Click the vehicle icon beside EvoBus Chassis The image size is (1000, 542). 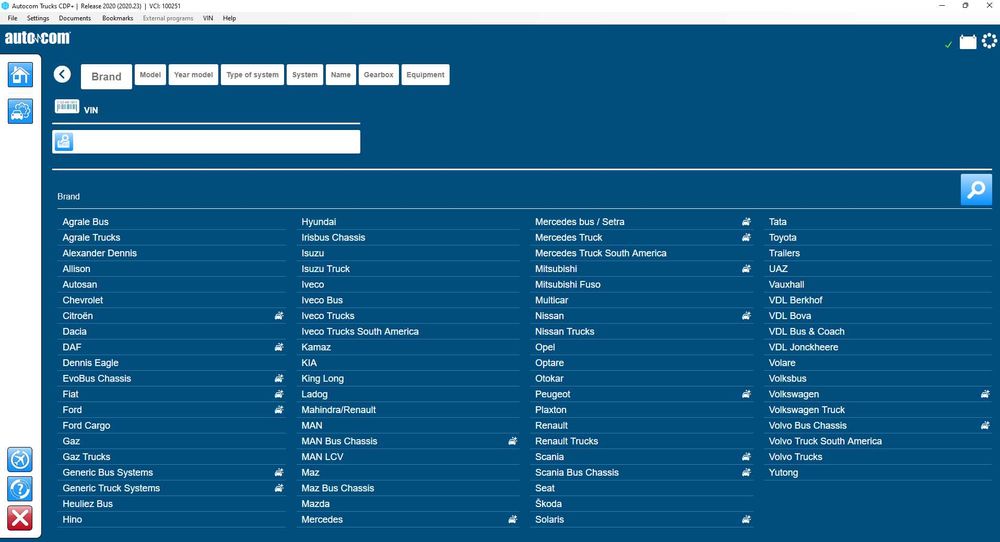pyautogui.click(x=279, y=378)
